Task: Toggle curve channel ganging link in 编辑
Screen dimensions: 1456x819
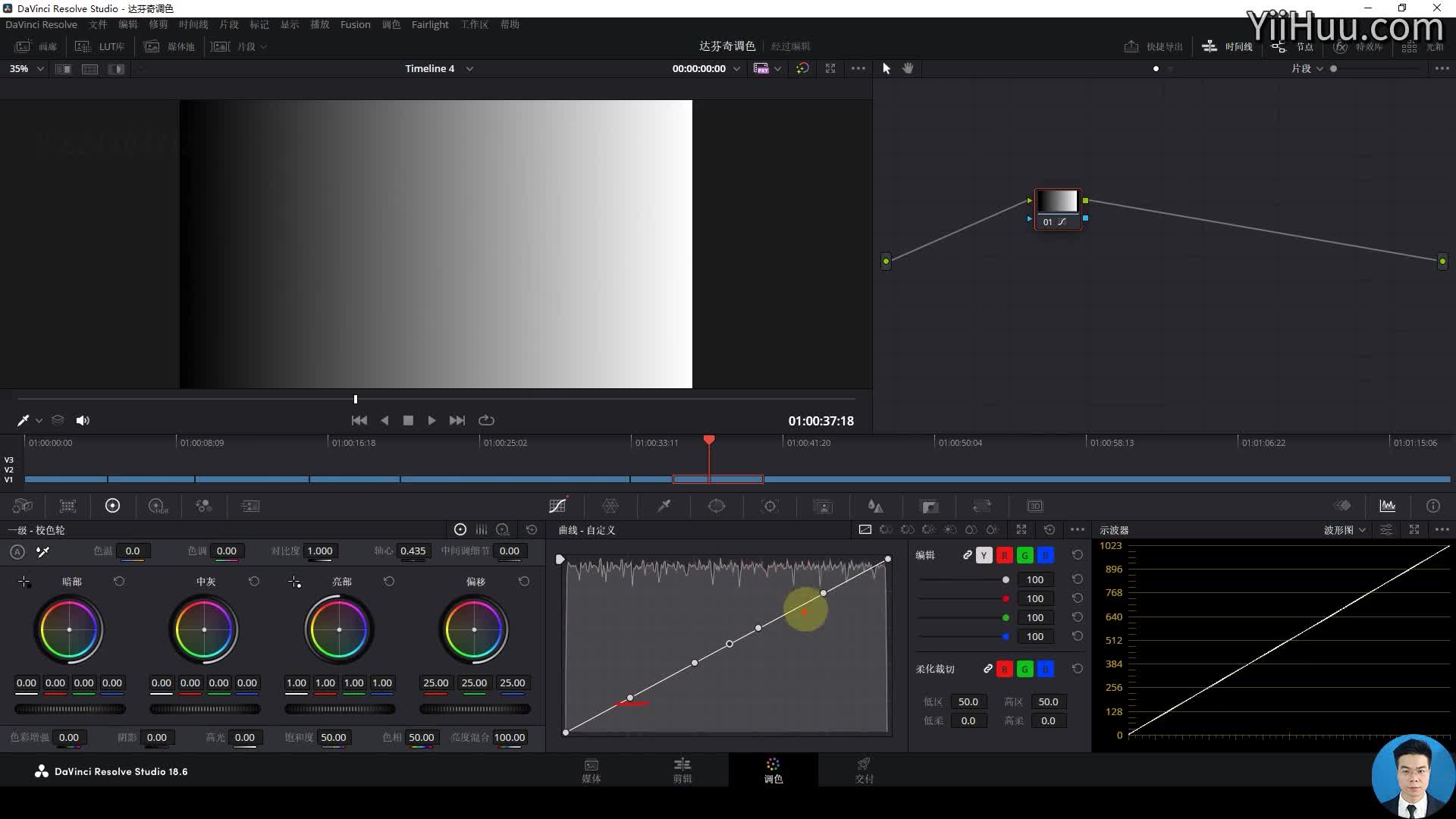Action: point(967,555)
